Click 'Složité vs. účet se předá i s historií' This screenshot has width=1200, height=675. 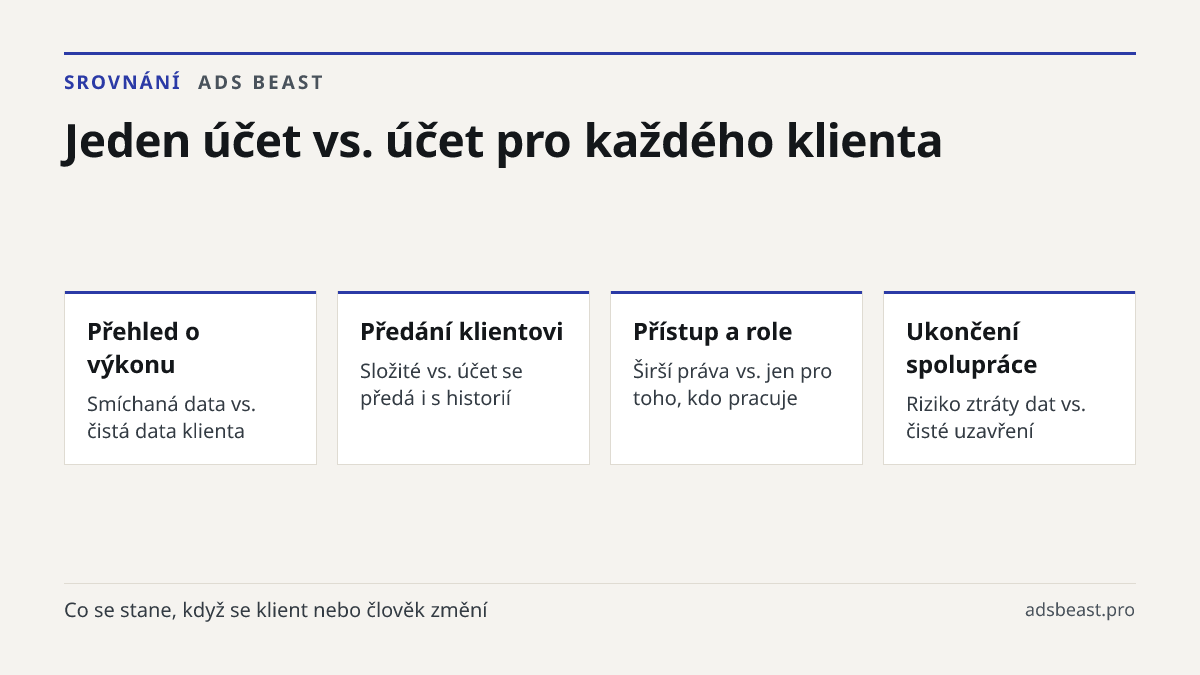click(x=441, y=384)
